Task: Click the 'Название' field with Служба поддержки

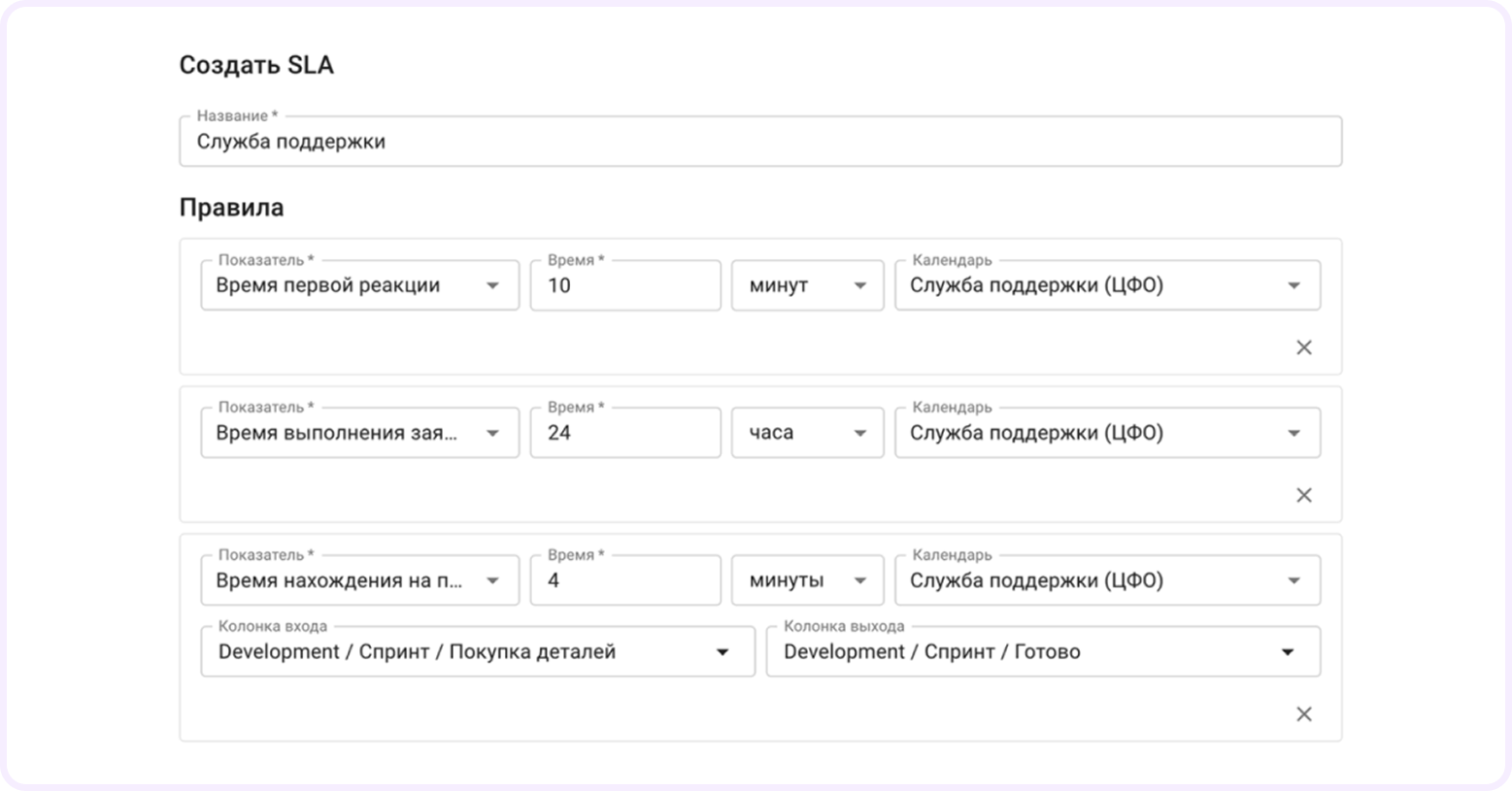Action: pyautogui.click(x=759, y=143)
